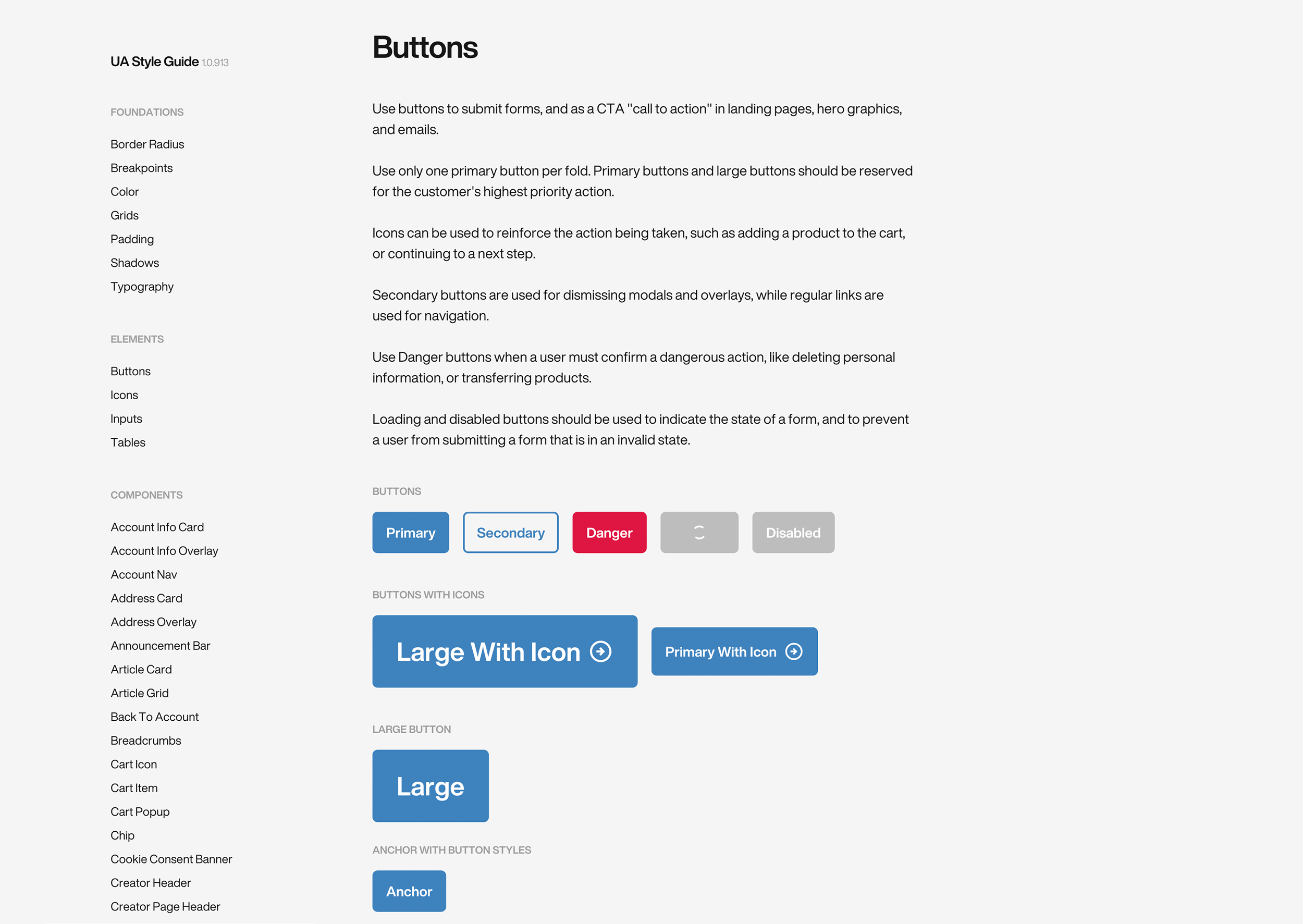1303x924 pixels.
Task: Click the Anchor button link
Action: coord(409,891)
